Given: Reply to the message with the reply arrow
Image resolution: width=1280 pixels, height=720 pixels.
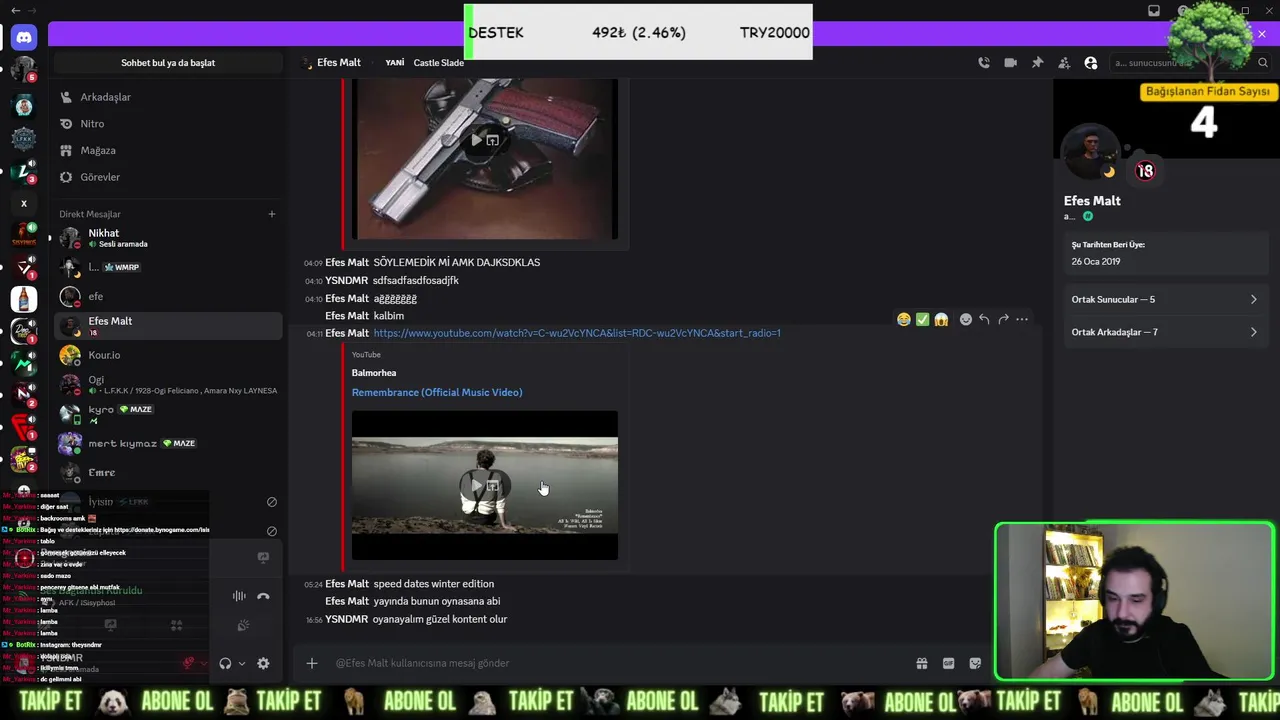Looking at the screenshot, I should point(984,319).
